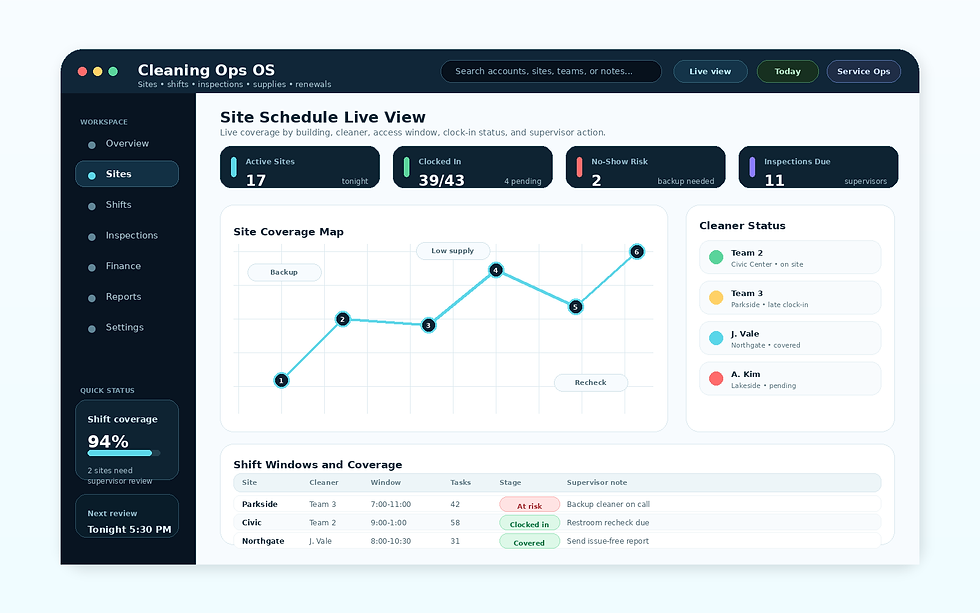The image size is (980, 613).
Task: Click the 7:00-11:00 window cell
Action: [391, 504]
